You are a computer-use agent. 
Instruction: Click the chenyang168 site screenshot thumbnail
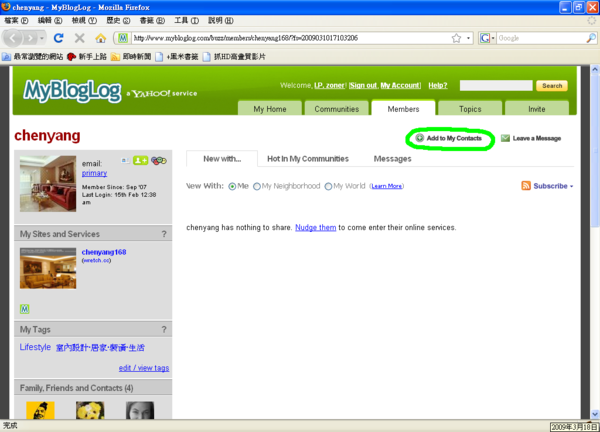coord(48,268)
